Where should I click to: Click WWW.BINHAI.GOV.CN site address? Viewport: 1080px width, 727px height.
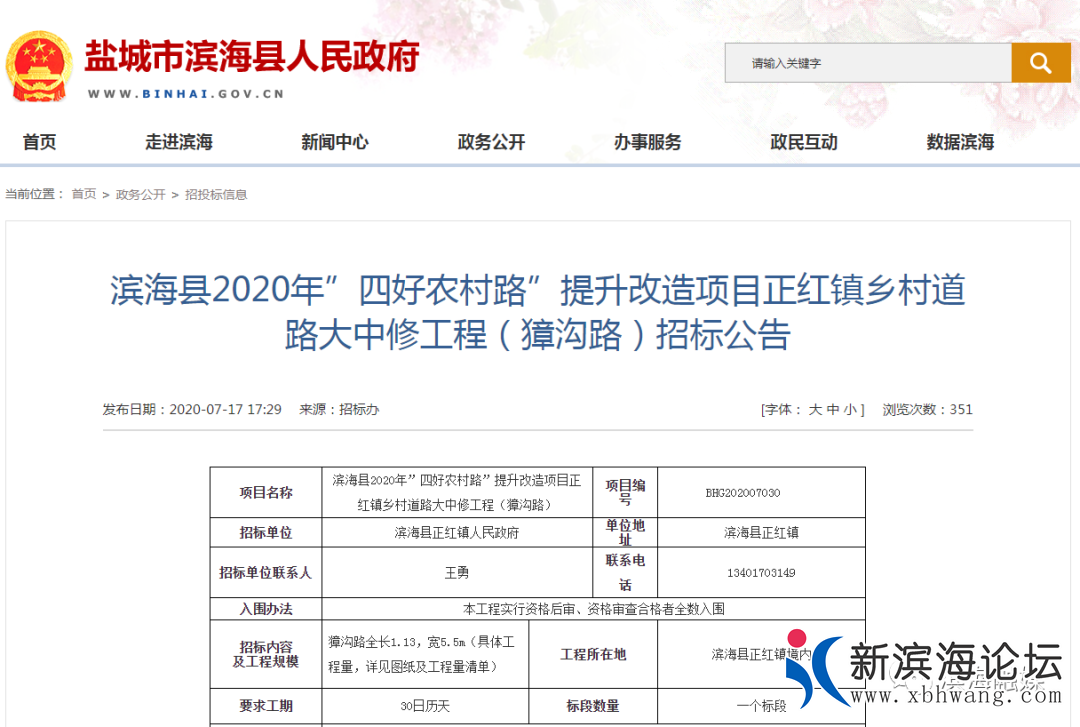pos(187,95)
